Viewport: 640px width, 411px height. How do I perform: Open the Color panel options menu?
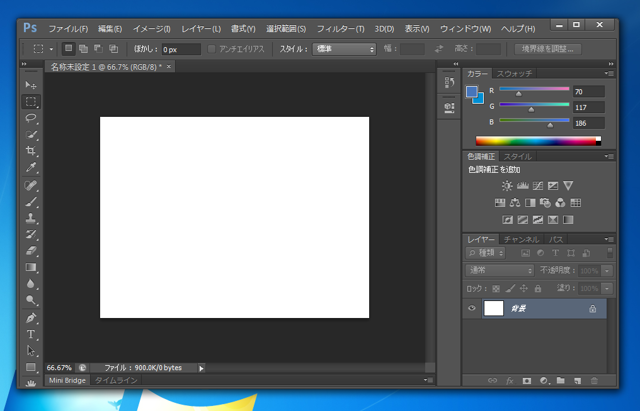(x=609, y=73)
